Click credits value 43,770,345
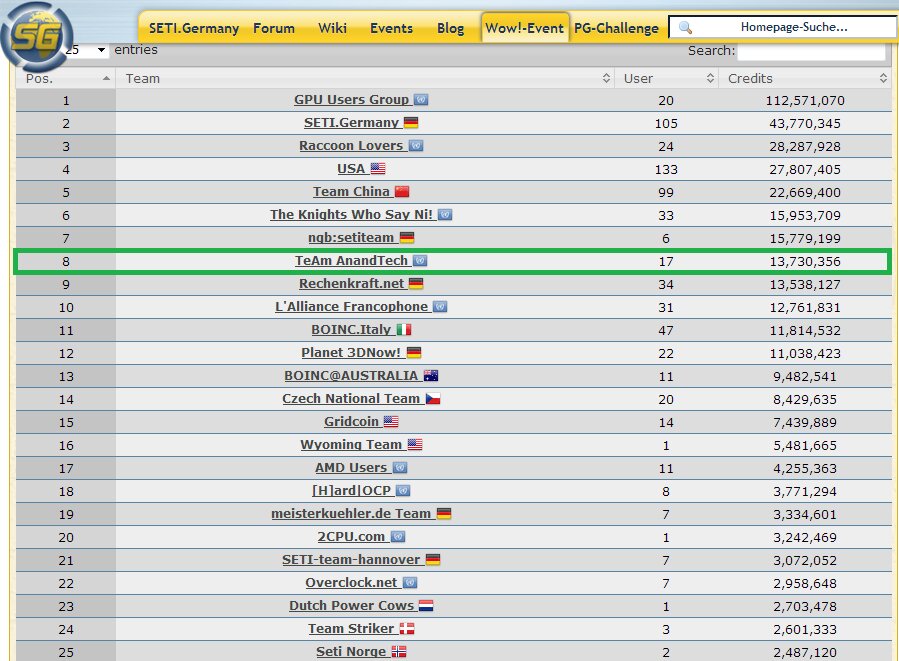 click(x=805, y=123)
